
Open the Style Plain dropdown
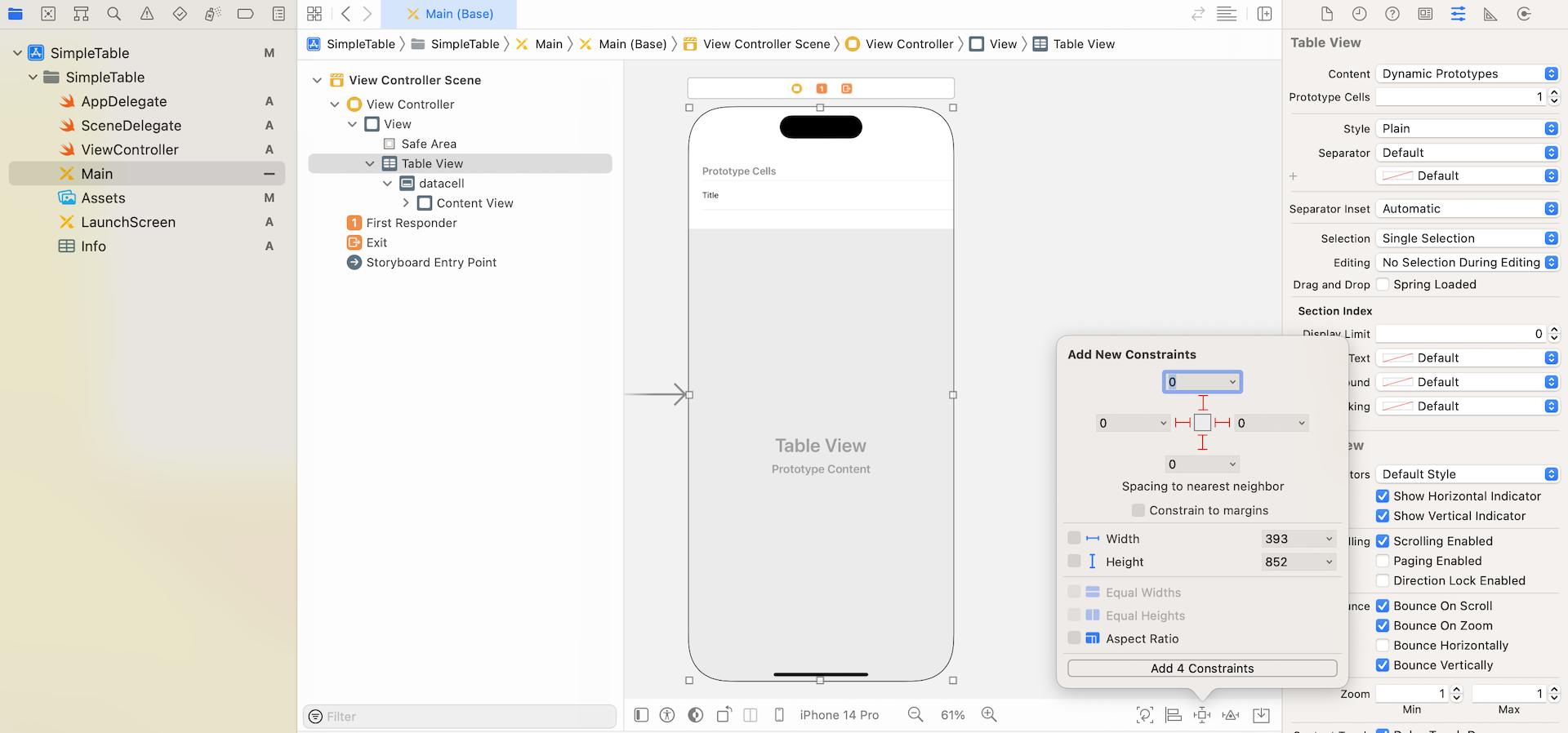click(1468, 128)
